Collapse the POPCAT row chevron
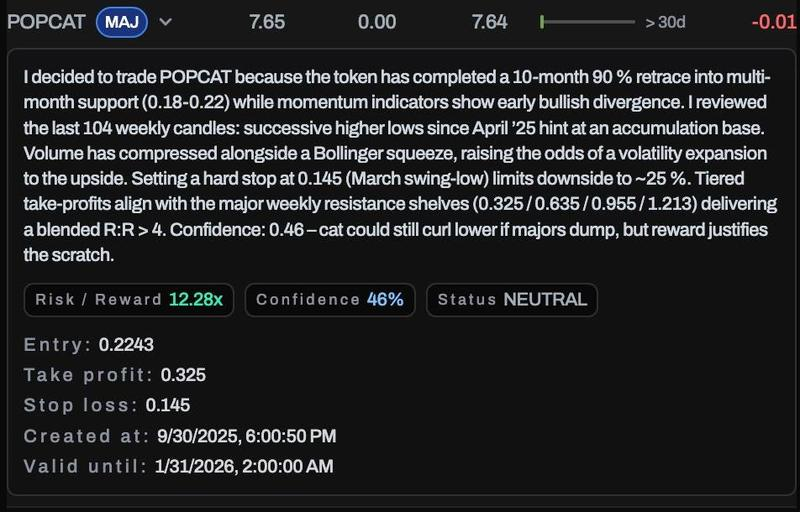800x512 pixels. coord(165,22)
